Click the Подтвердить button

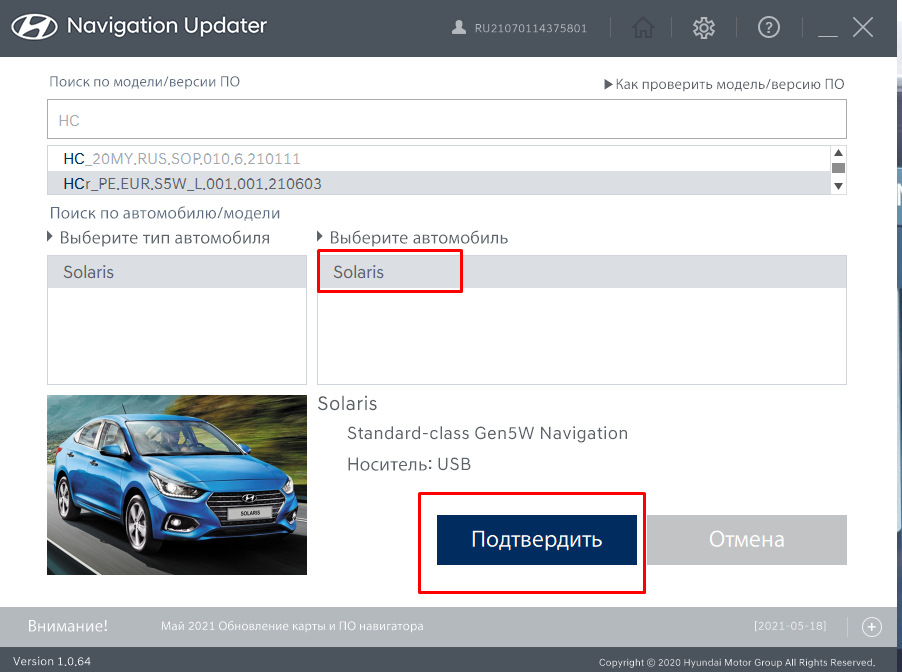(x=536, y=540)
